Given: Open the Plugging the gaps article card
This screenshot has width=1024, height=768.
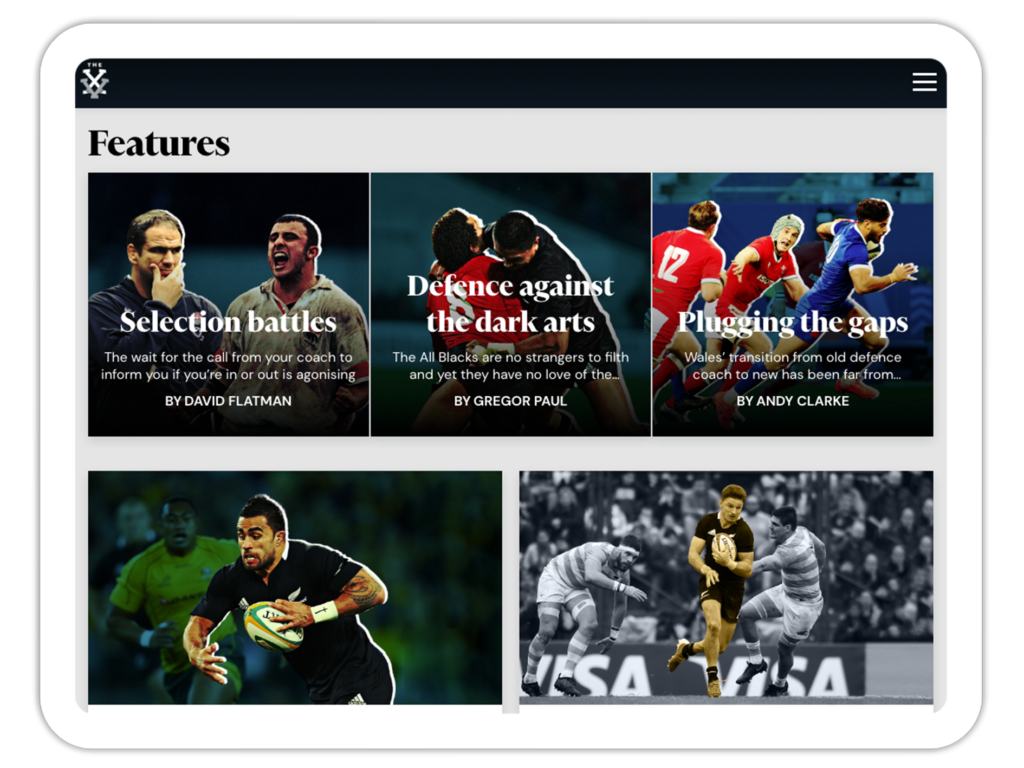Looking at the screenshot, I should [x=793, y=304].
